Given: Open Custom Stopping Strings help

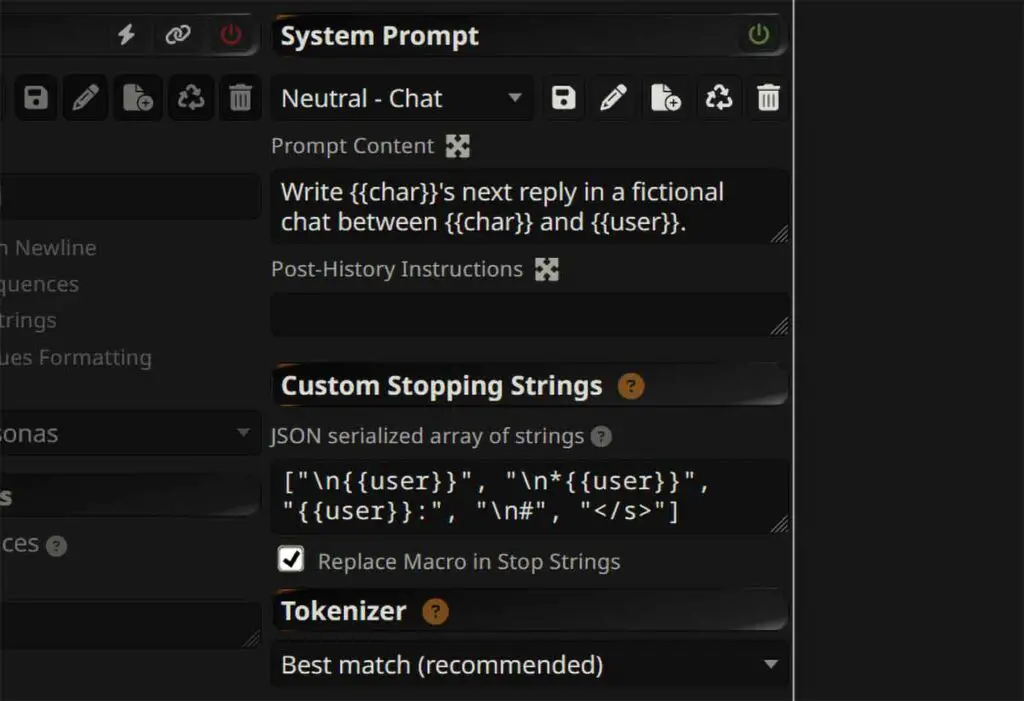Looking at the screenshot, I should 633,385.
